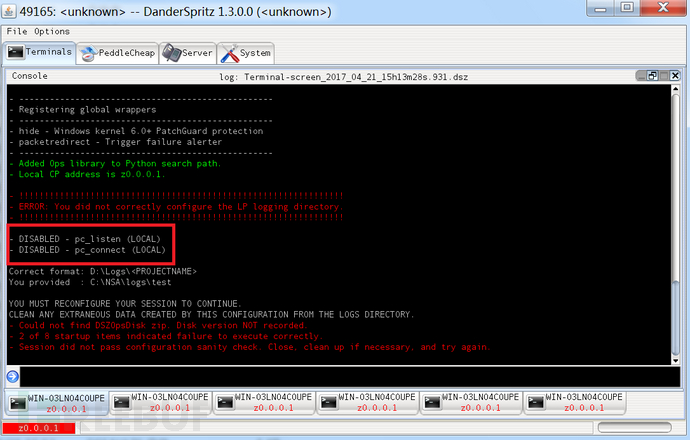Image resolution: width=690 pixels, height=440 pixels.
Task: Click the 'packetredirect - Trigger failure alerter' line
Action: 116,142
